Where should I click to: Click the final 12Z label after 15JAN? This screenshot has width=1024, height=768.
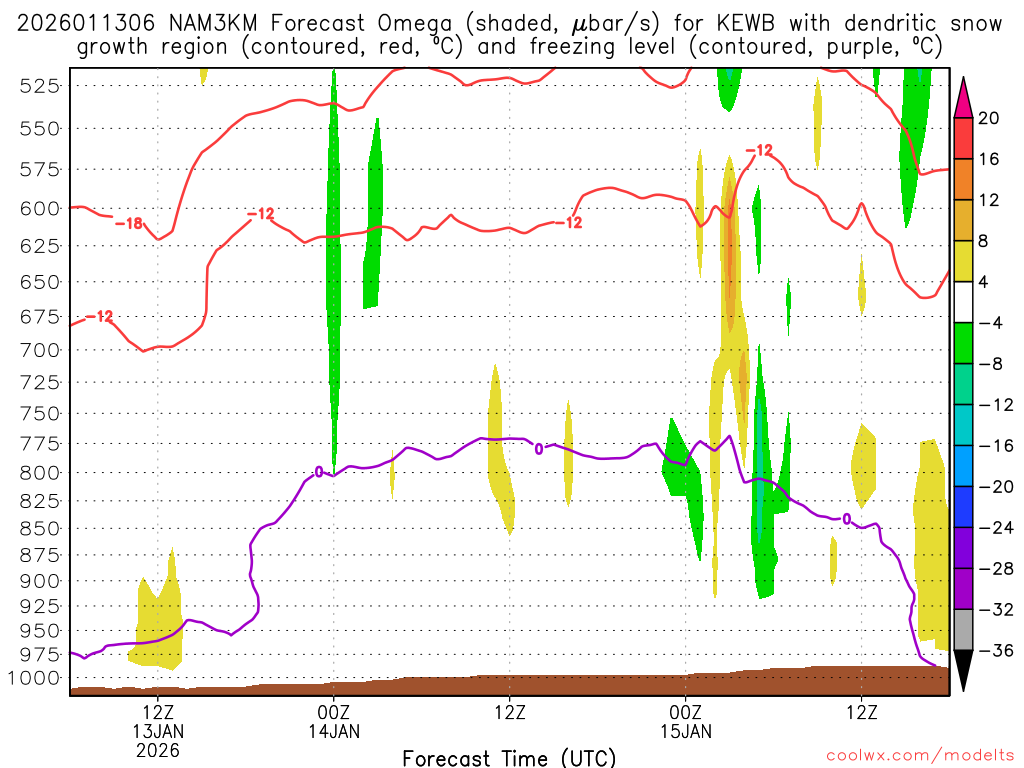tap(861, 712)
